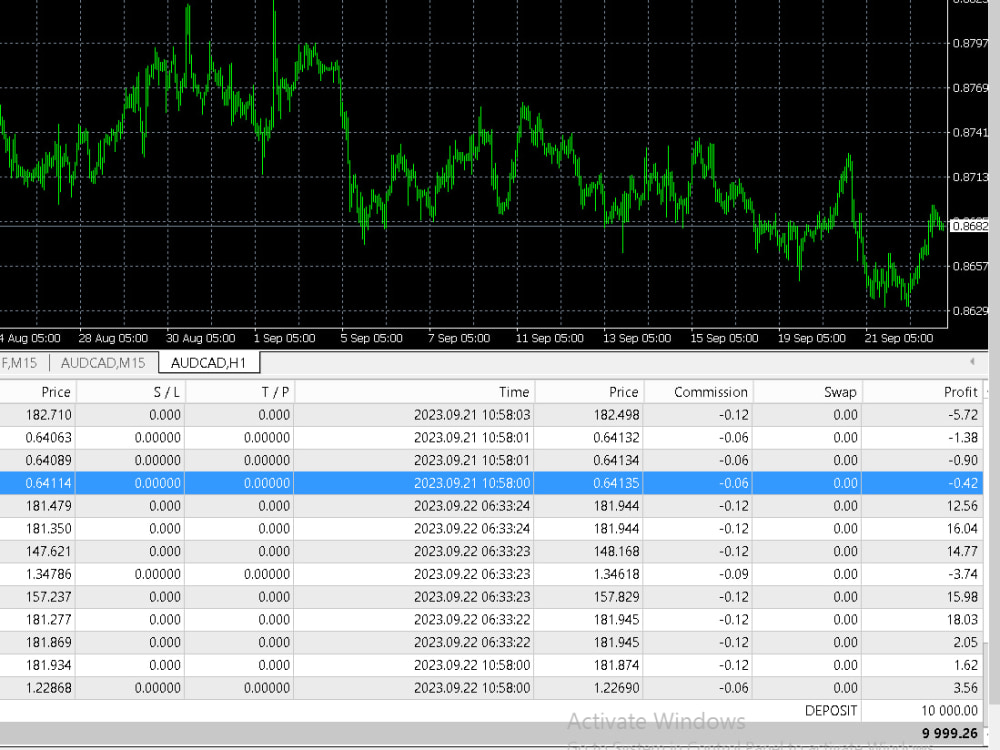This screenshot has width=1000, height=750.
Task: Sort by the T / P column header
Action: pos(240,392)
